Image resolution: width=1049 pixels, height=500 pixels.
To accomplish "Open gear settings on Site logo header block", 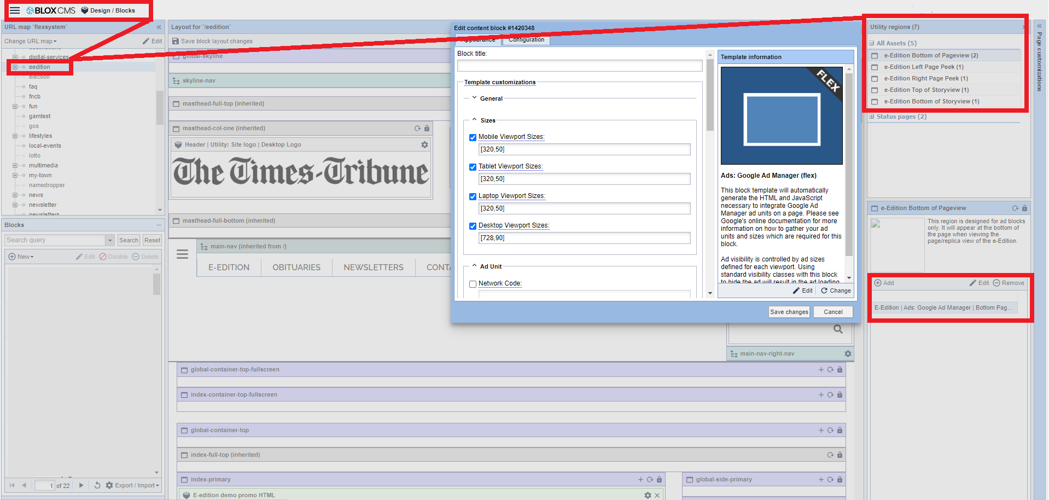I will click(424, 145).
